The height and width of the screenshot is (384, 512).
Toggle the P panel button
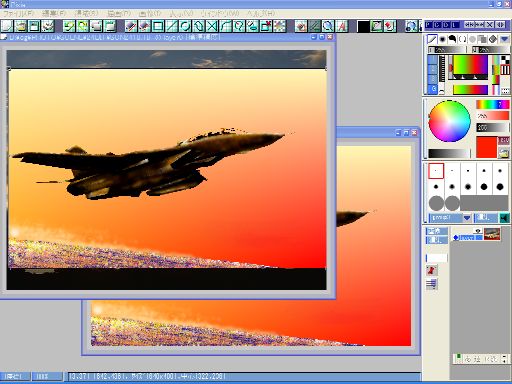click(429, 25)
